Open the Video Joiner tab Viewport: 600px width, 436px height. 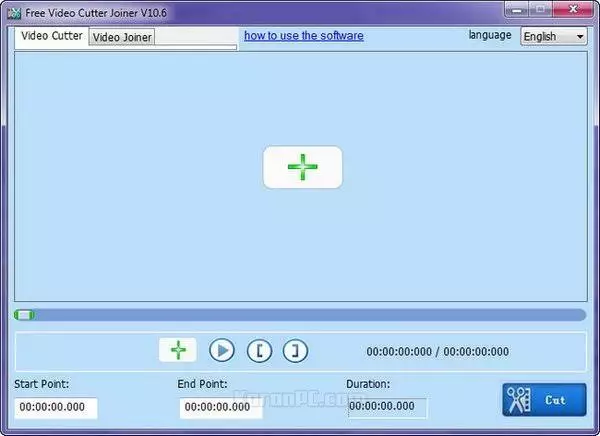pos(122,37)
